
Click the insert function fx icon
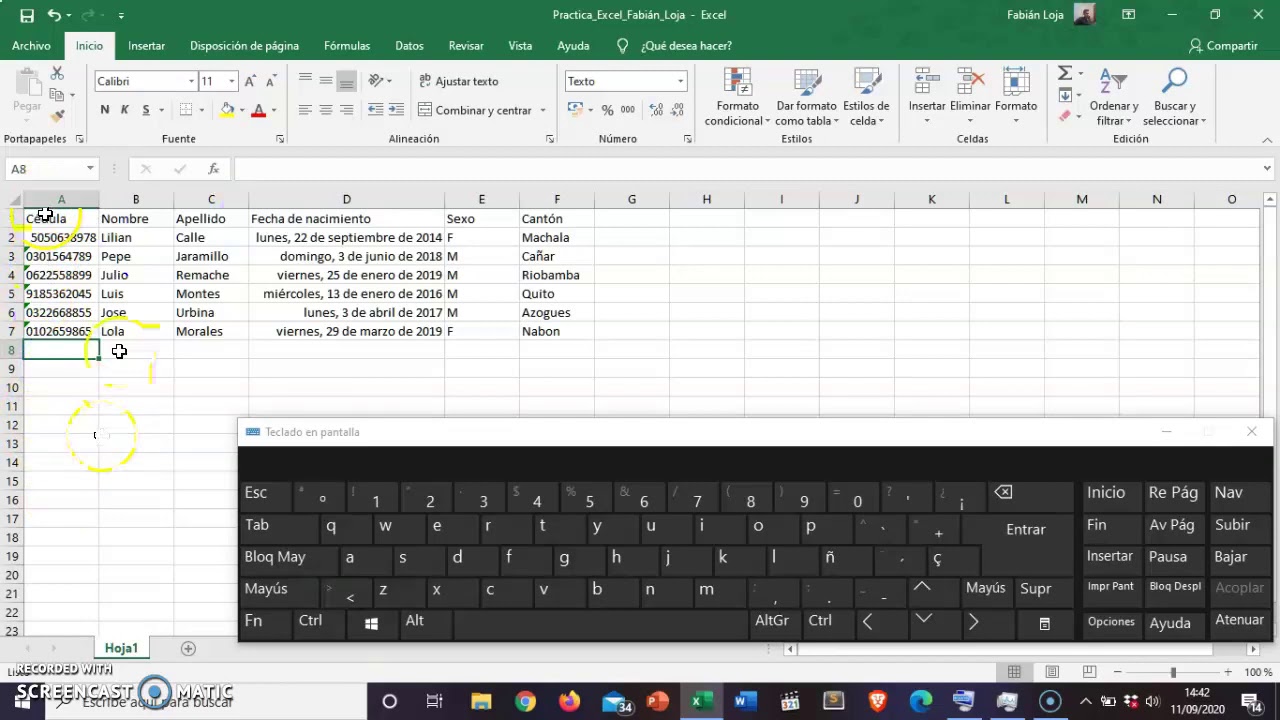click(213, 169)
